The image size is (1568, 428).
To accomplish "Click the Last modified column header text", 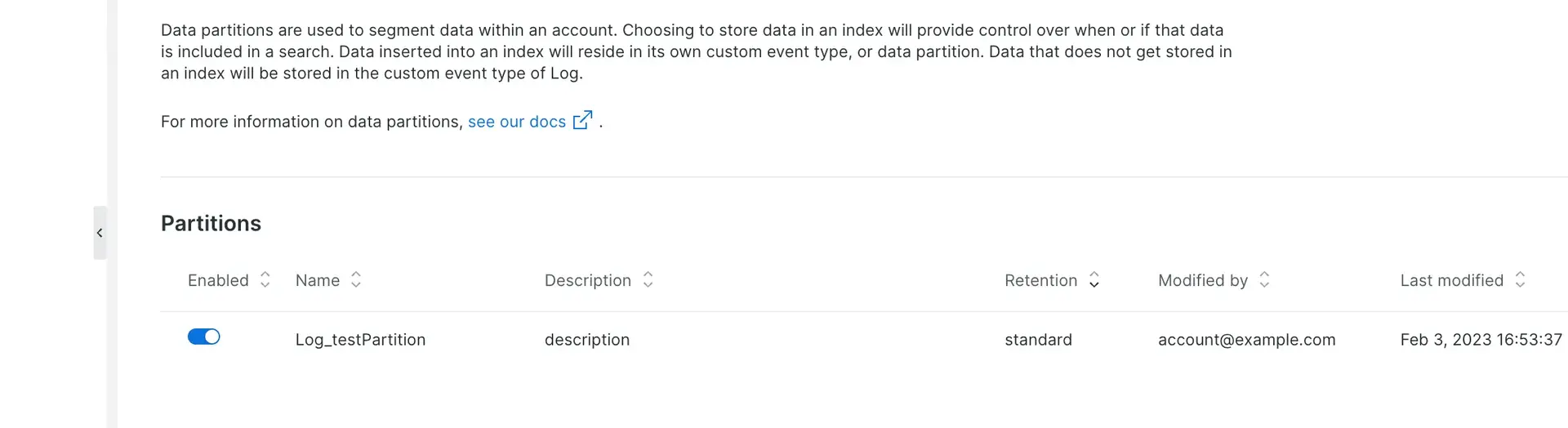I will pyautogui.click(x=1451, y=280).
